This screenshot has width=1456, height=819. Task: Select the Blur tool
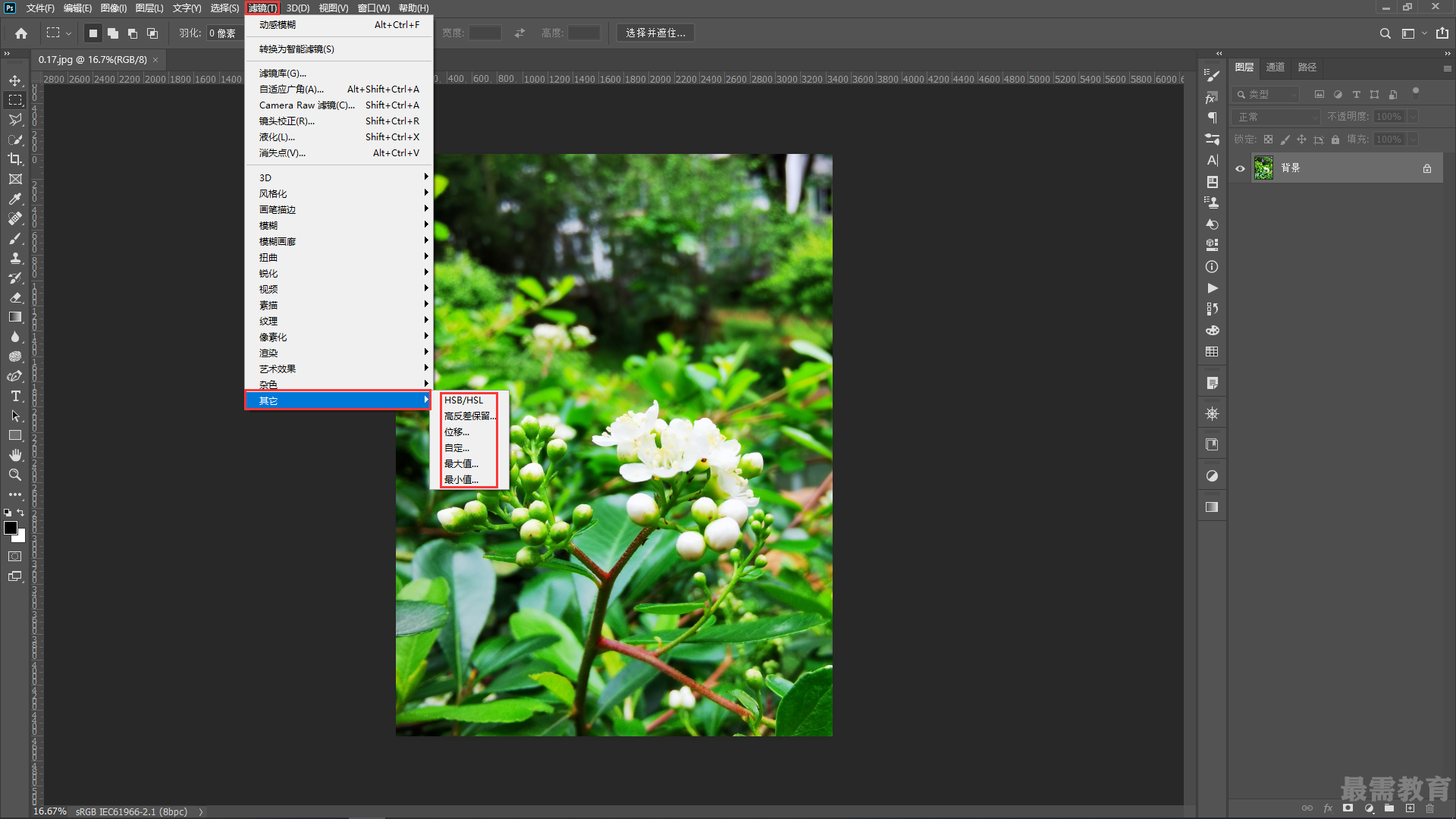[15, 337]
